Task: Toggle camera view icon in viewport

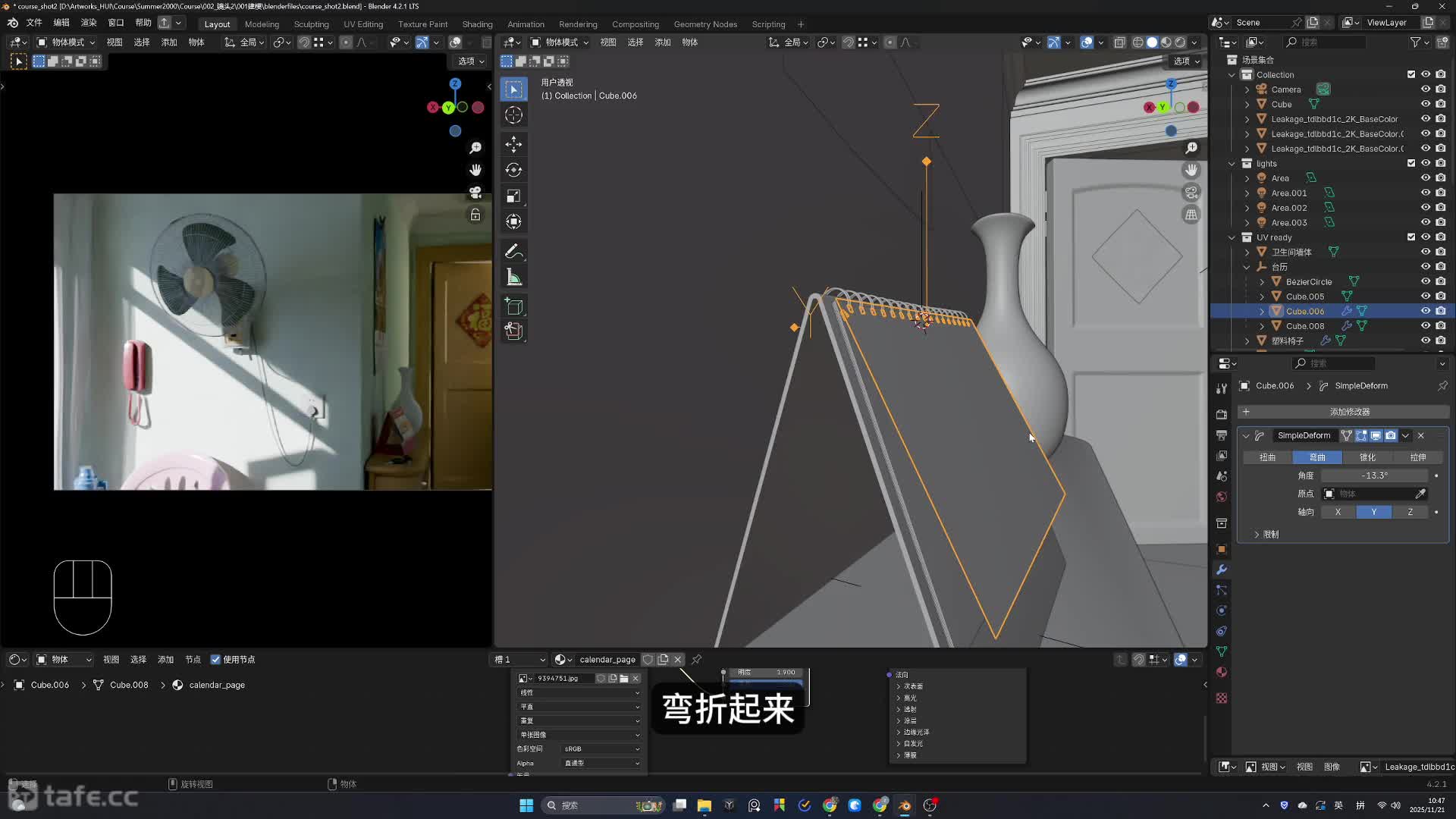Action: click(x=1191, y=193)
